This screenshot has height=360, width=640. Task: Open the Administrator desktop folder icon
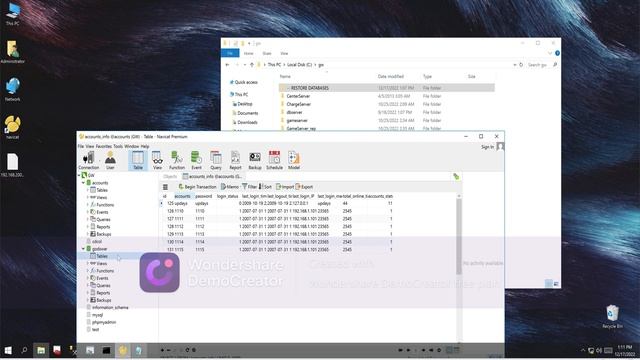(13, 52)
